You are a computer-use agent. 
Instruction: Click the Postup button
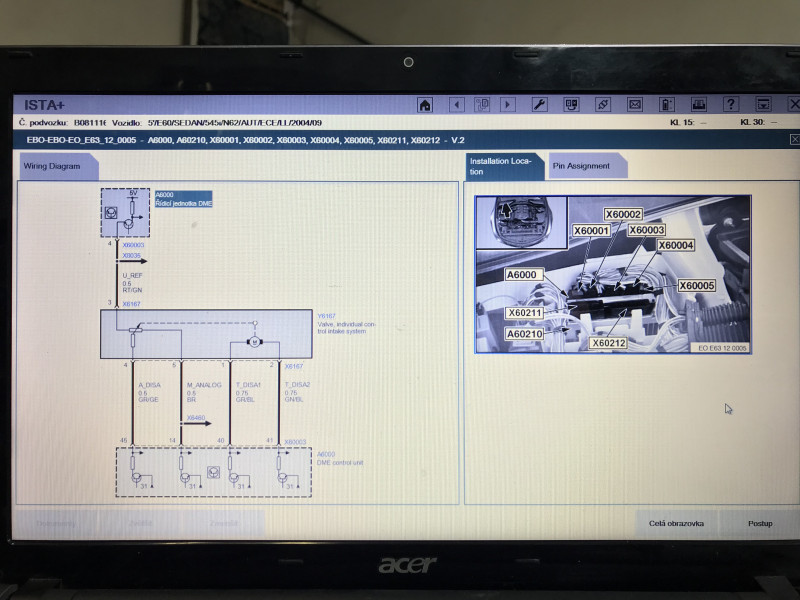(760, 523)
